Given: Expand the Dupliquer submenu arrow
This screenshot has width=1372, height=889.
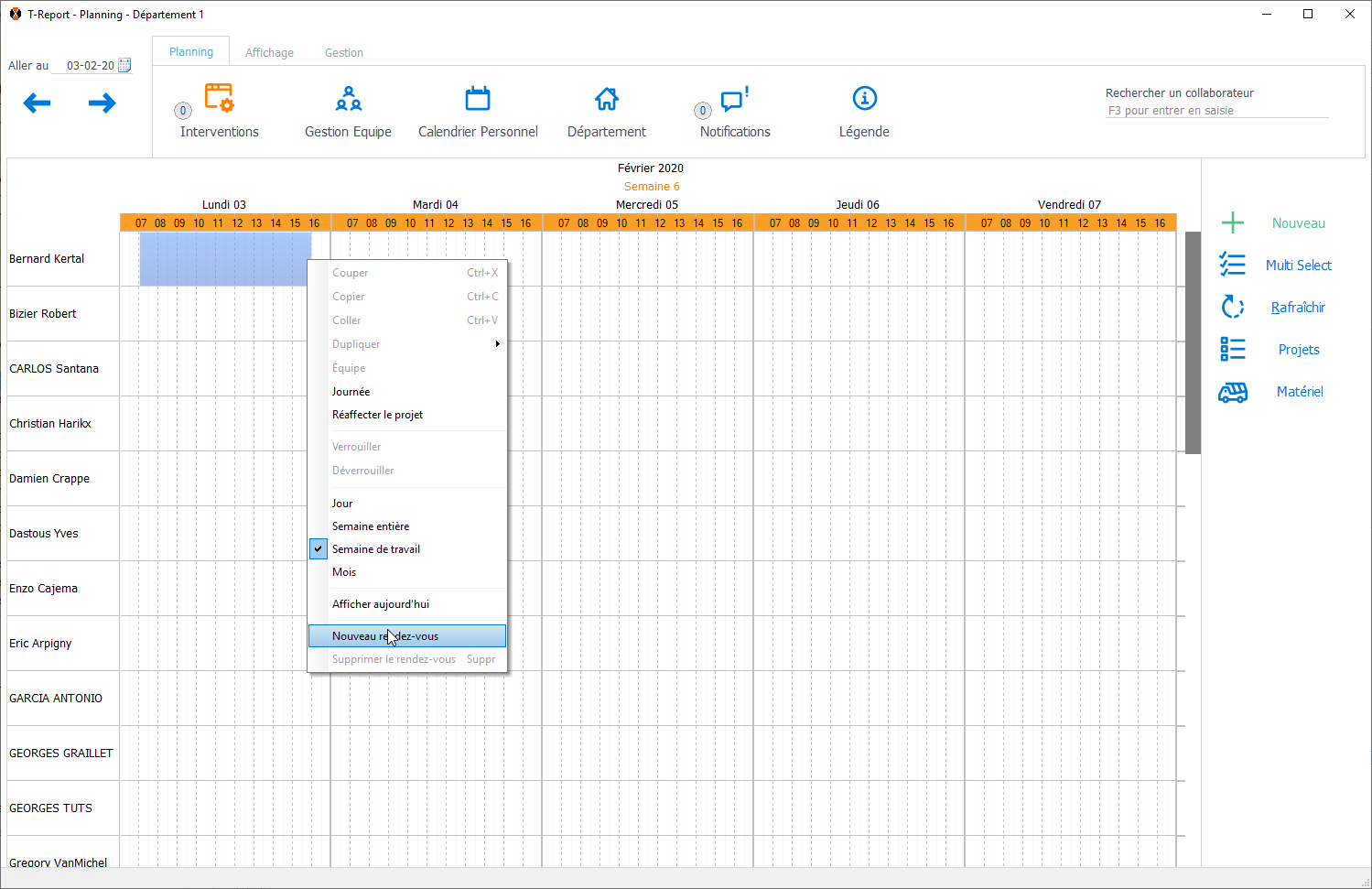Looking at the screenshot, I should click(497, 344).
